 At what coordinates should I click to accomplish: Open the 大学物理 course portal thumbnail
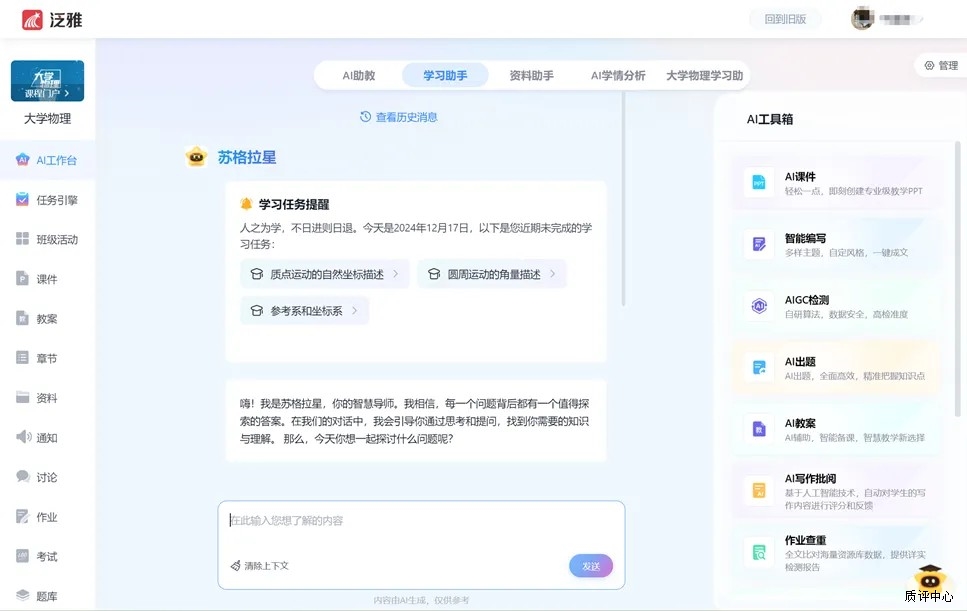click(x=47, y=81)
